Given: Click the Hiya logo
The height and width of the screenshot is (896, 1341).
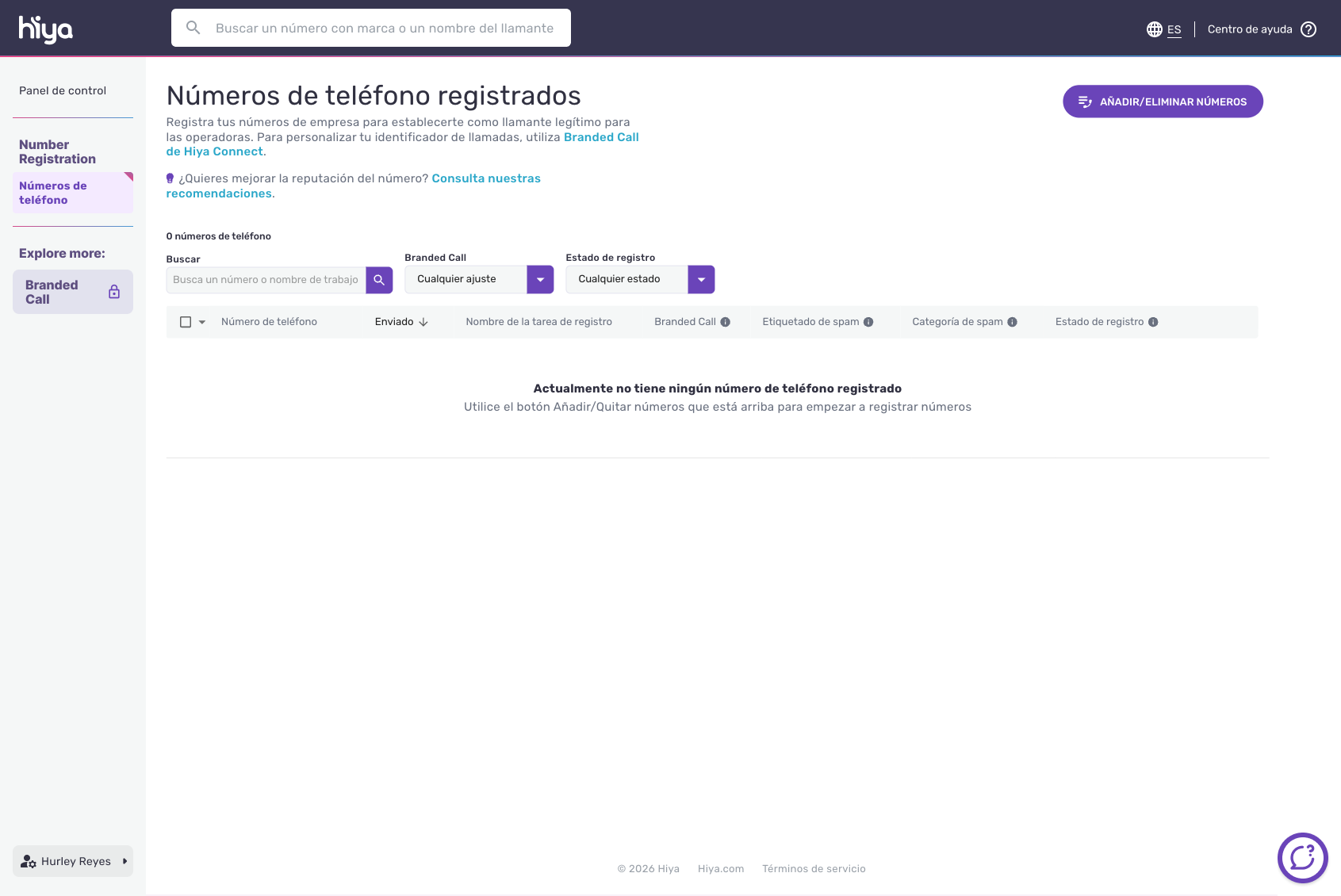Looking at the screenshot, I should coord(45,29).
